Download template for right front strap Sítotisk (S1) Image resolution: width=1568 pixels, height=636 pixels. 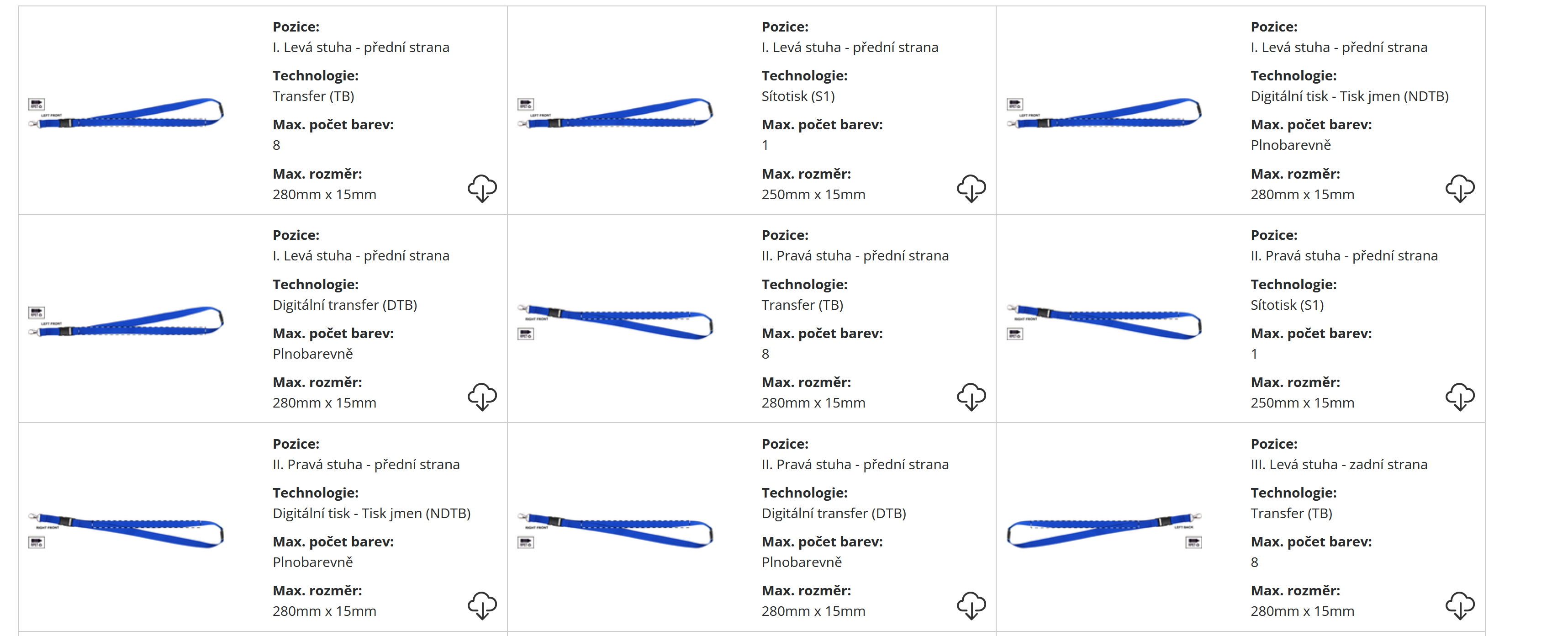coord(1460,397)
